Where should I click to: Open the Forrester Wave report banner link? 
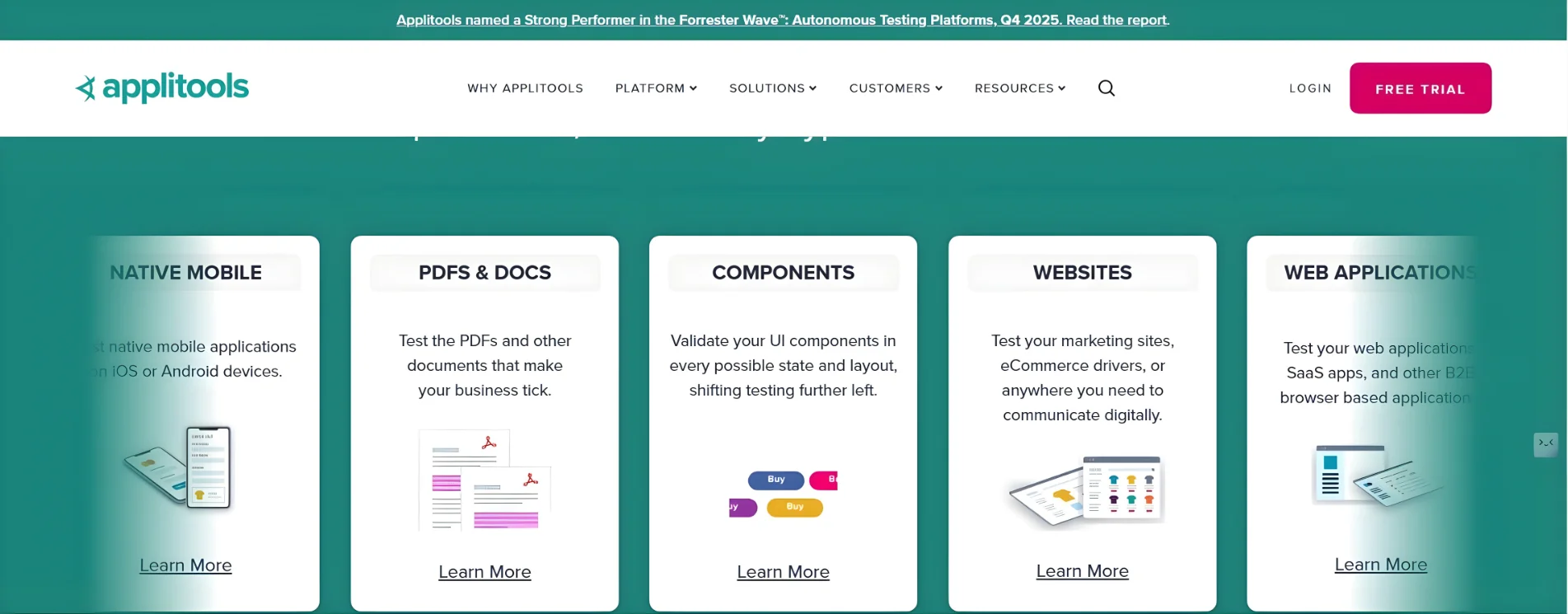coord(783,20)
